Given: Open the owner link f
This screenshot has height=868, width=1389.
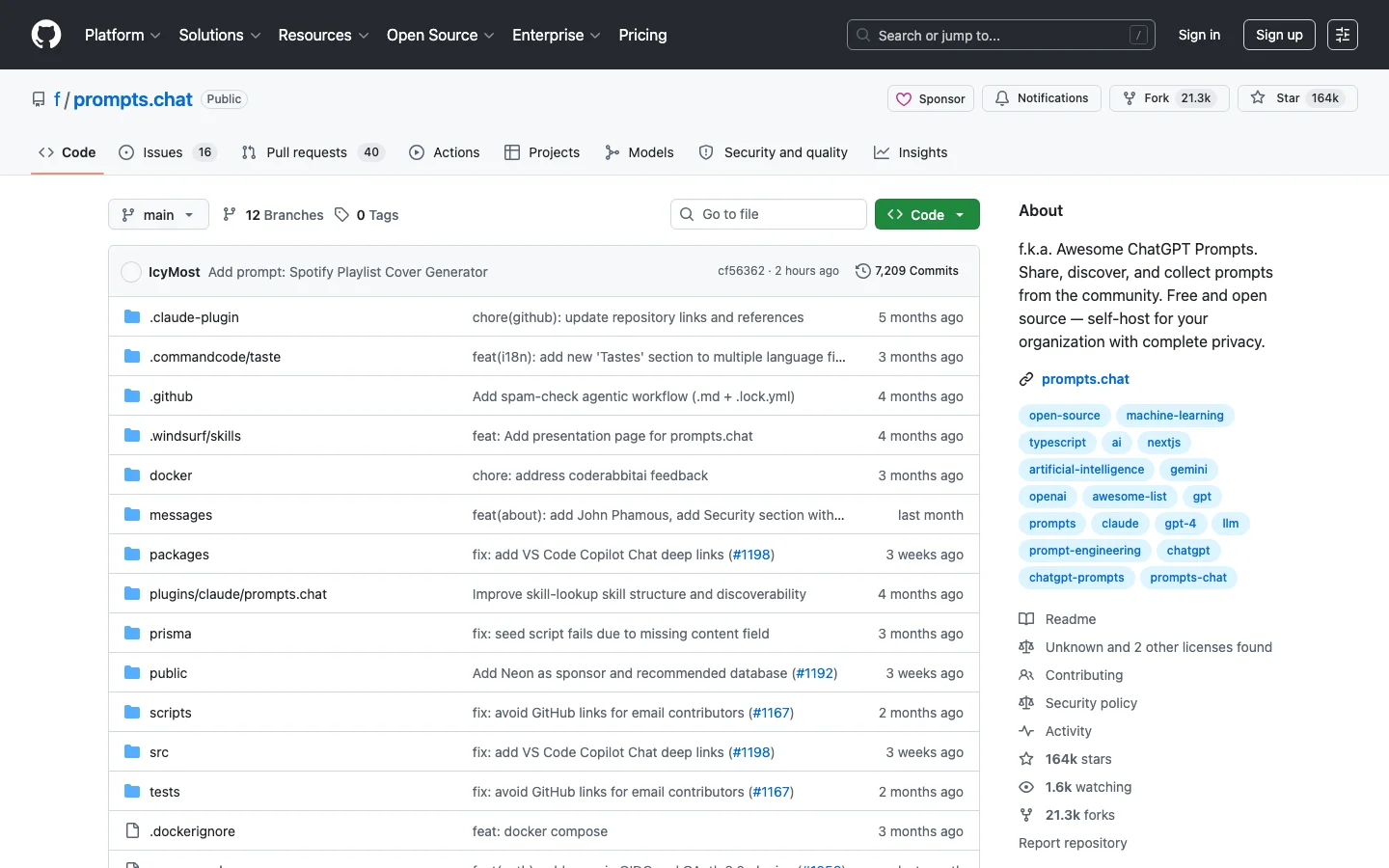Looking at the screenshot, I should pos(57,99).
